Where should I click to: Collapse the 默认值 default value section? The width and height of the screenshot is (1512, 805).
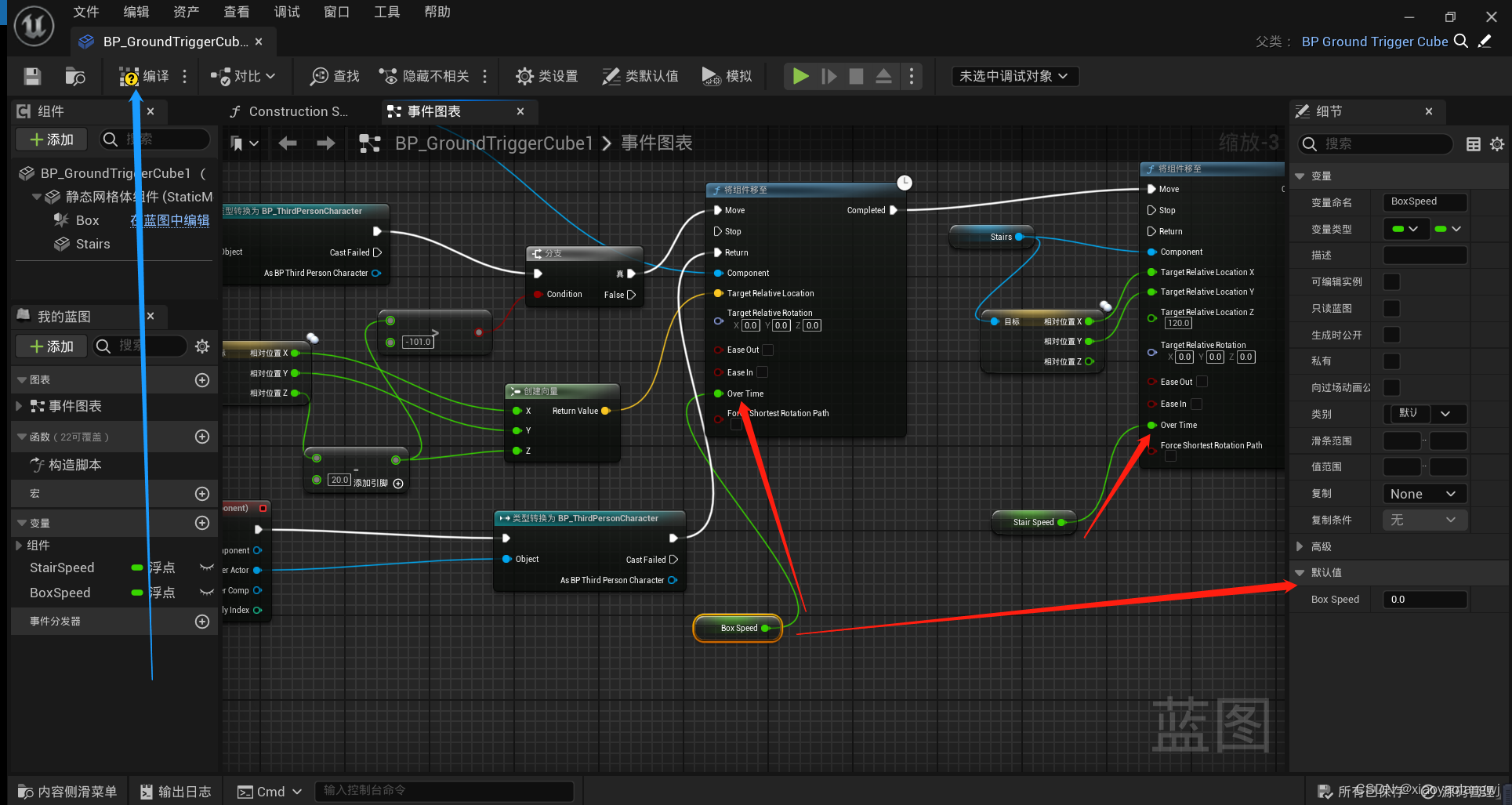[x=1300, y=572]
